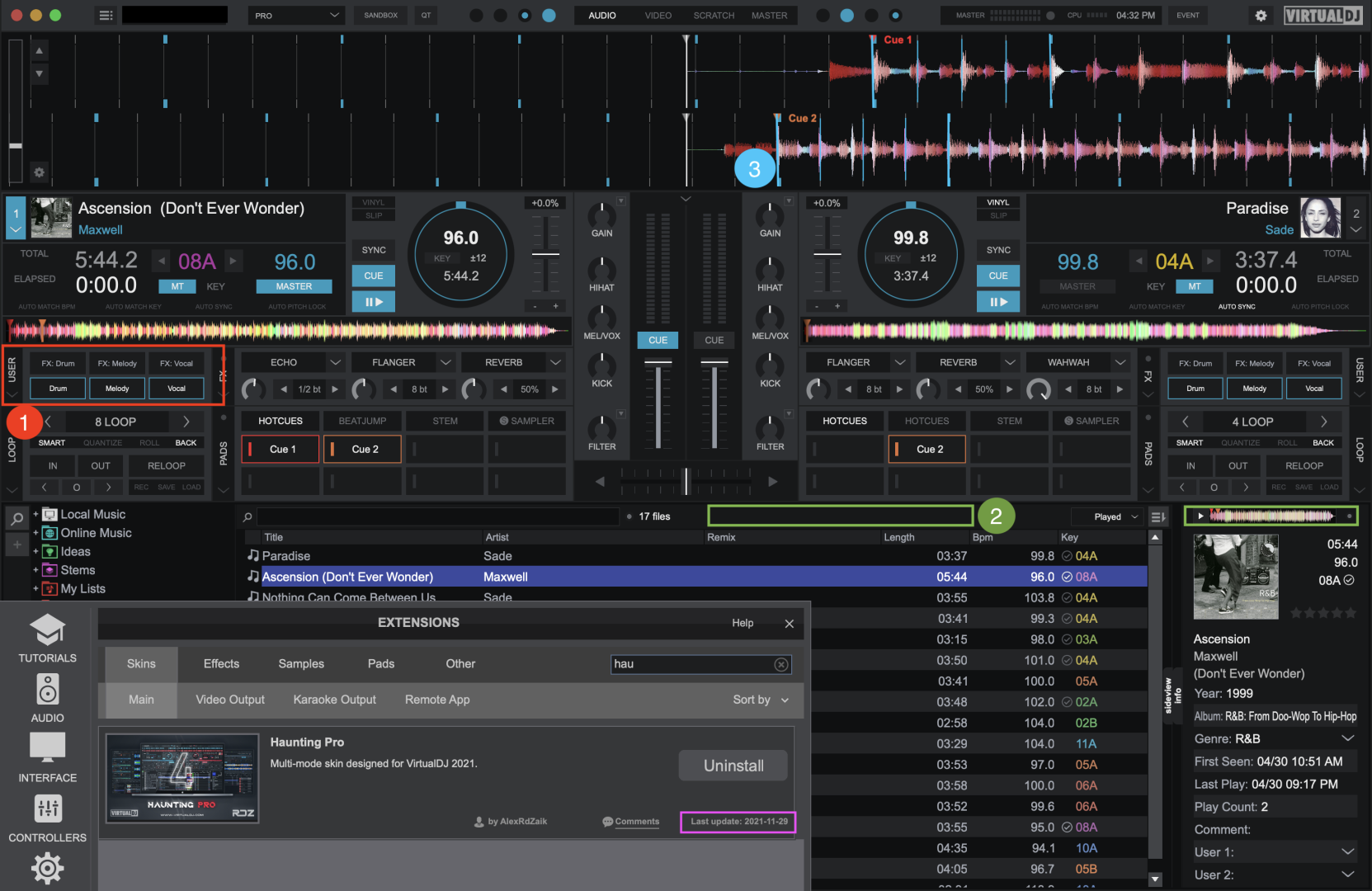The width and height of the screenshot is (1372, 891).
Task: Click the waveform settings gear icon
Action: [39, 172]
